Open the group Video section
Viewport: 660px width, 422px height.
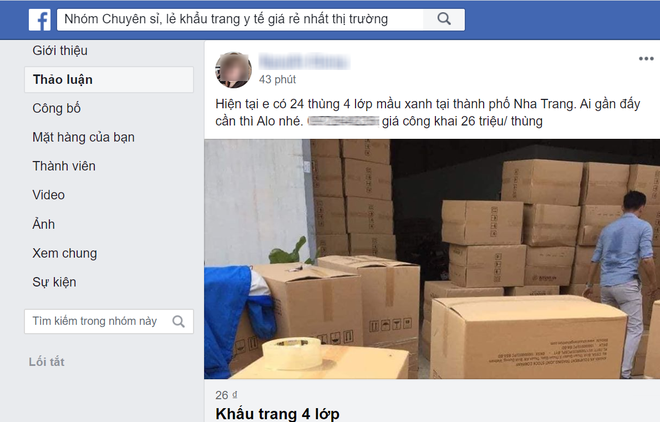(x=48, y=195)
